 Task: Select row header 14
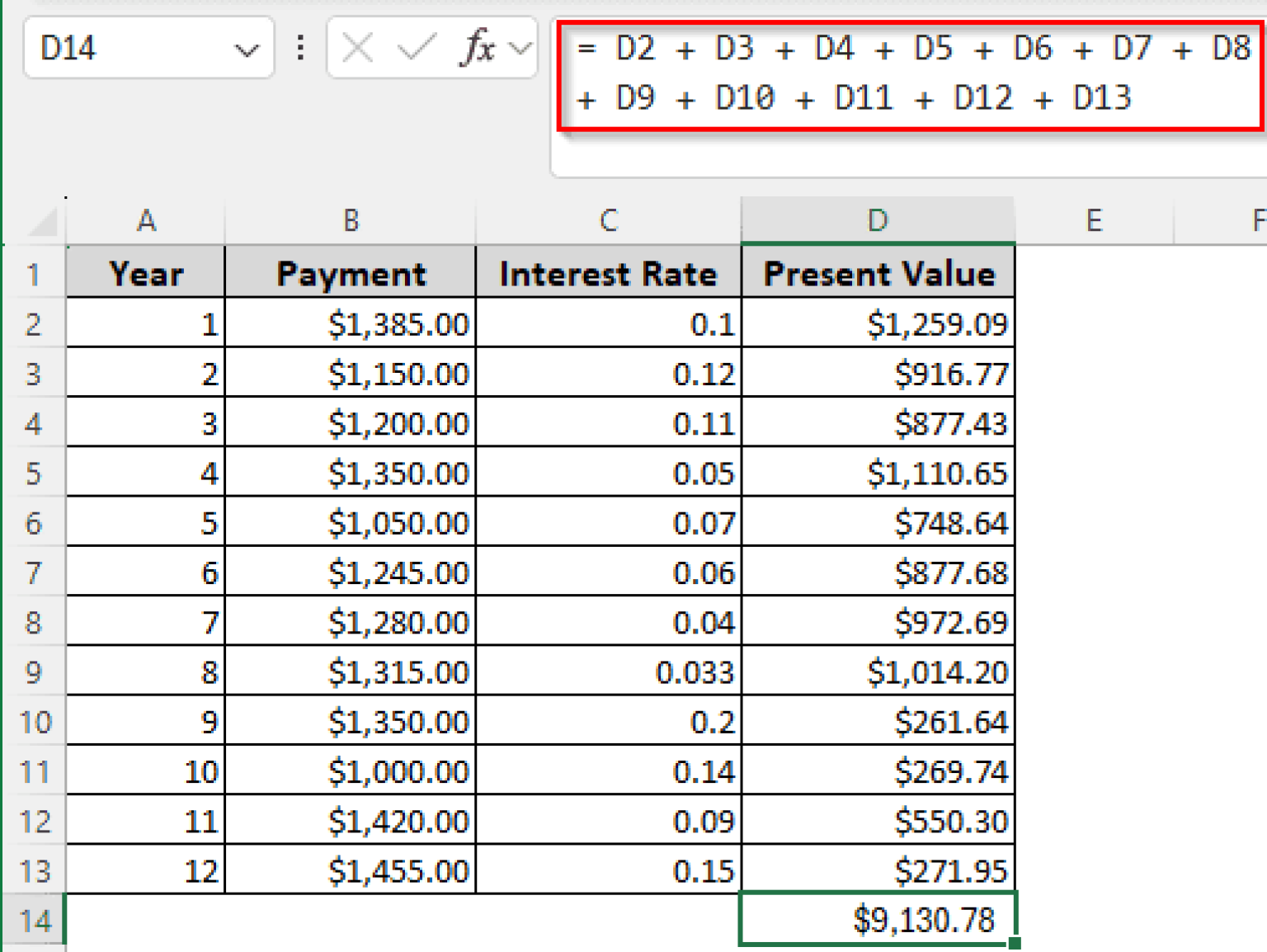[x=35, y=921]
